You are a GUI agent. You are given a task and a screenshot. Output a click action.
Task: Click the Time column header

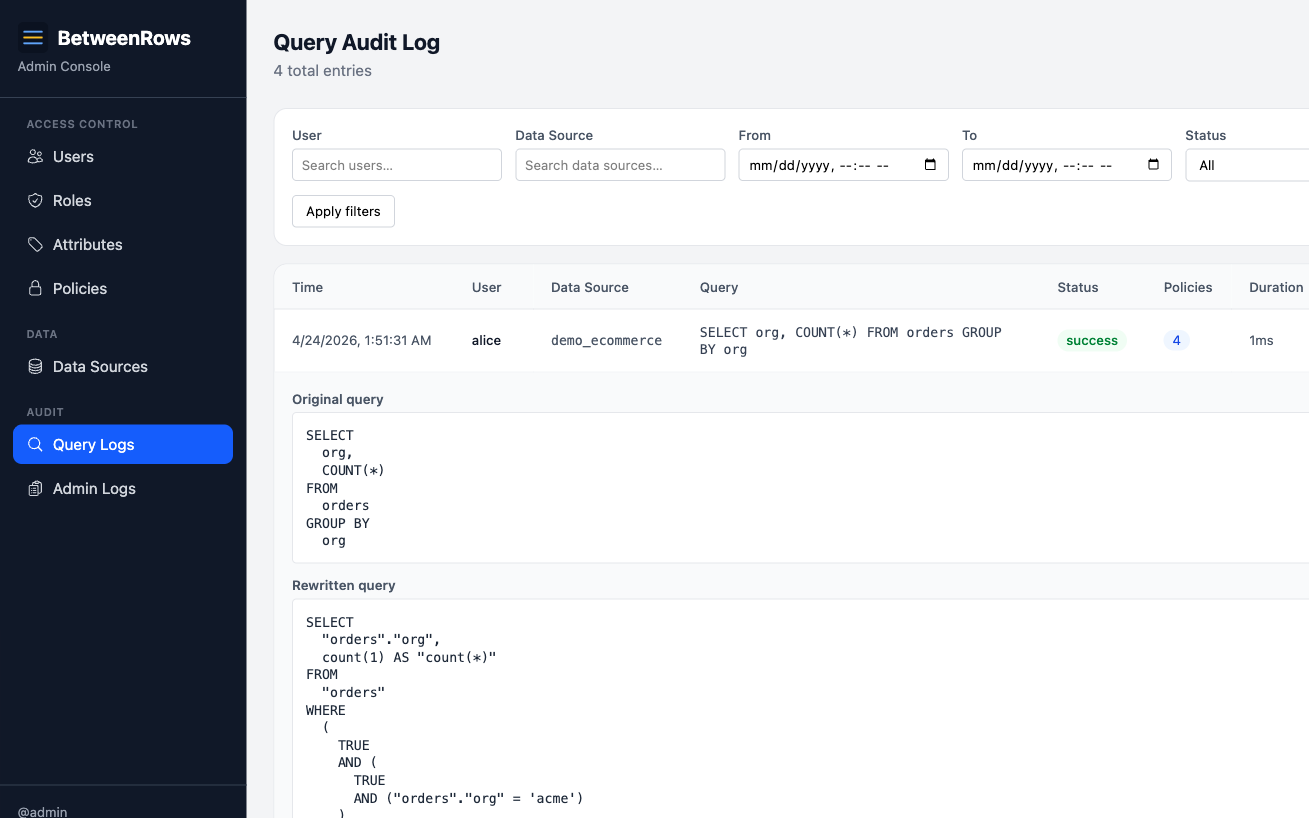[307, 288]
